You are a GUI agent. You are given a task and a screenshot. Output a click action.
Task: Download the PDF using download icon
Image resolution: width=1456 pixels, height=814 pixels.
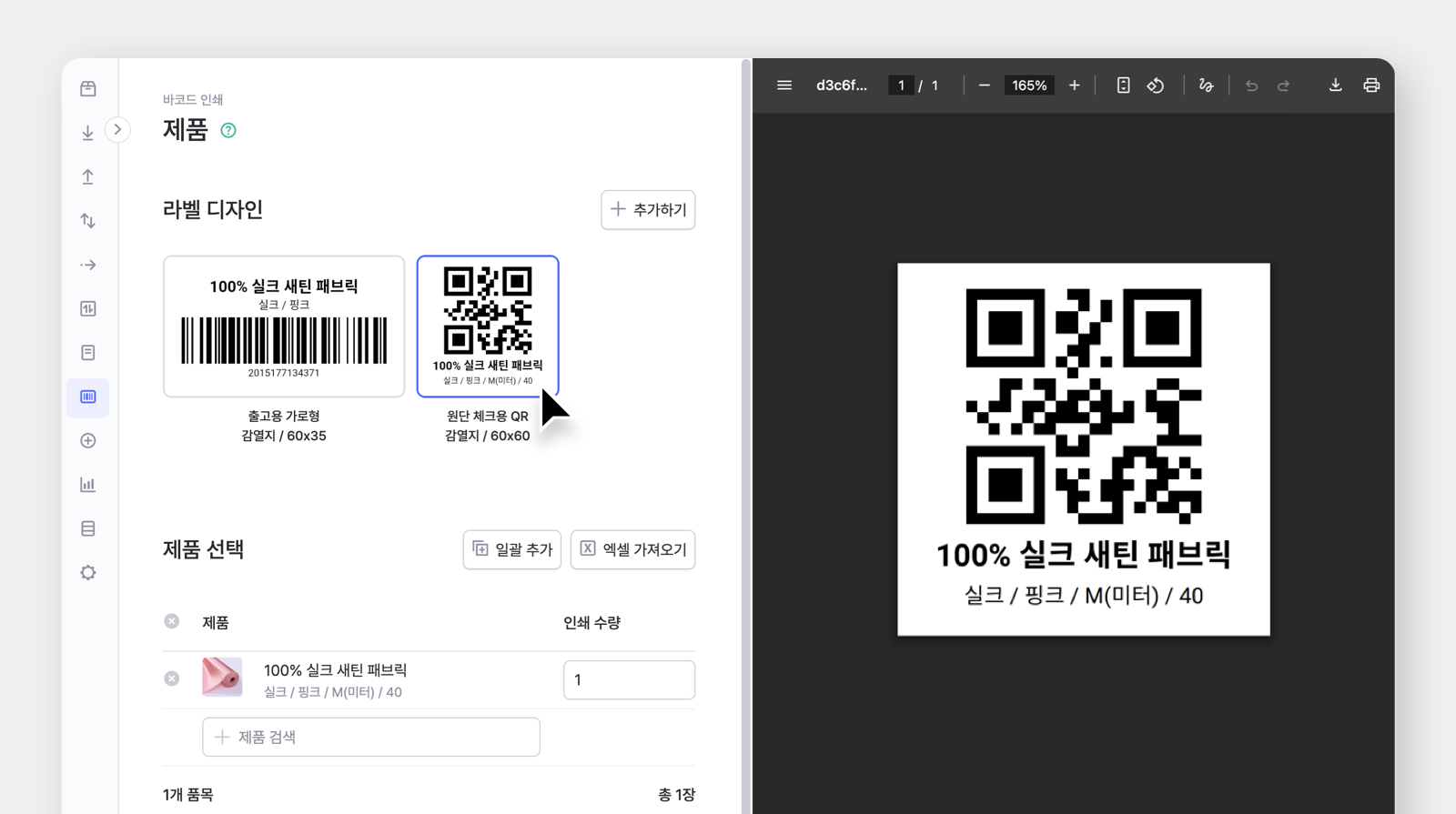1335,85
